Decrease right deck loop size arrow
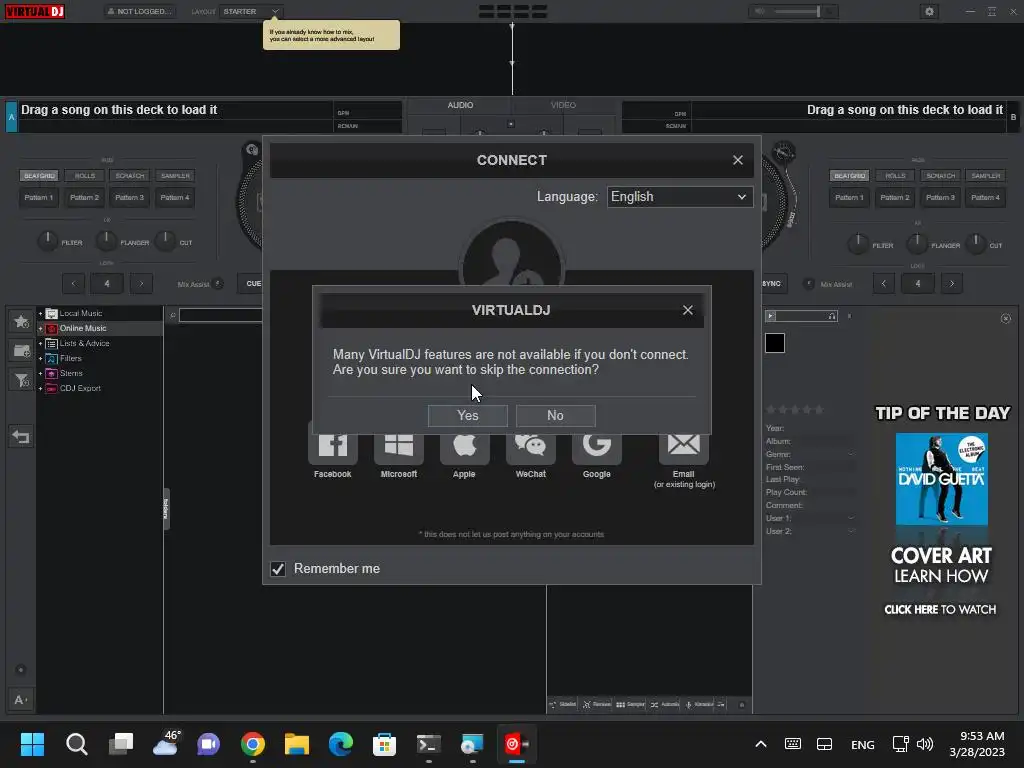 click(884, 283)
